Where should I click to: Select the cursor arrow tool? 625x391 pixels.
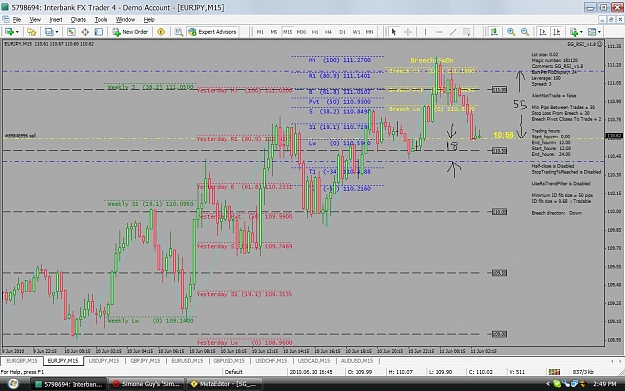[394, 32]
